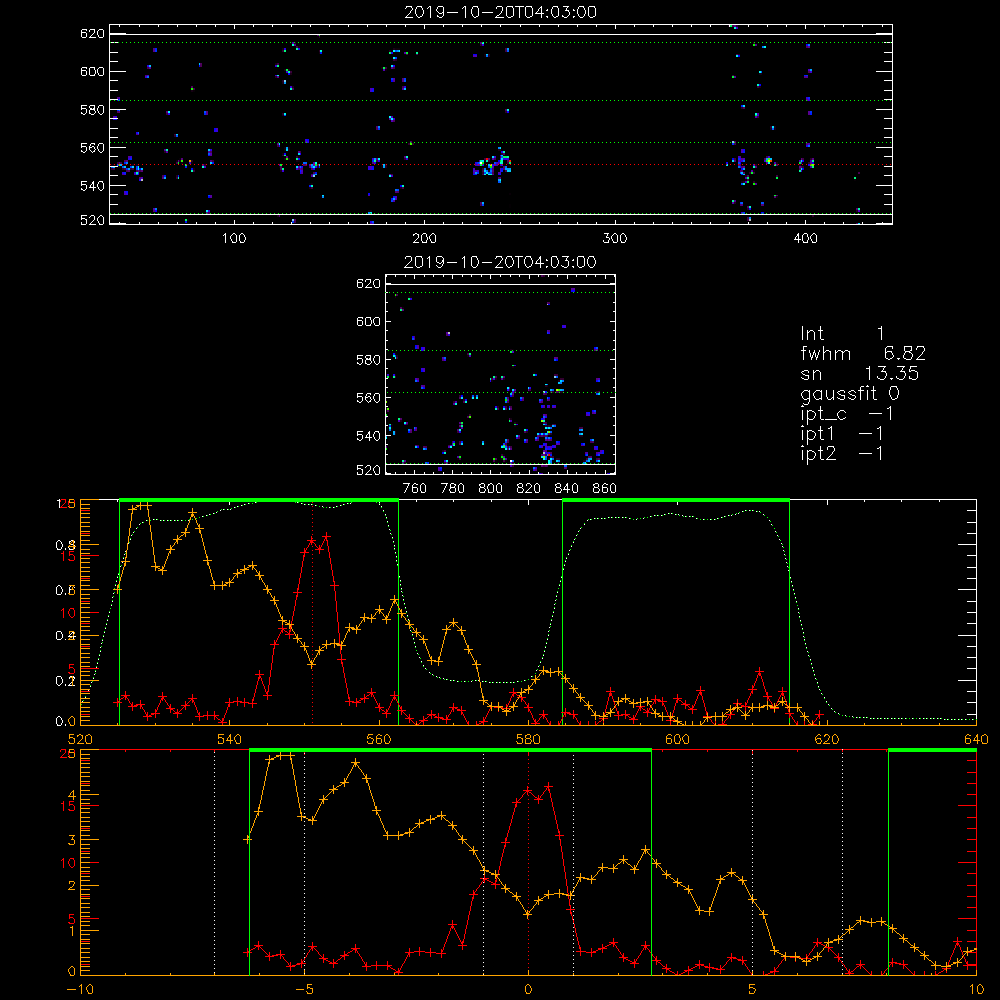Screen dimensions: 1000x1000
Task: Click the timestamp title above the small middle plot
Action: click(501, 262)
